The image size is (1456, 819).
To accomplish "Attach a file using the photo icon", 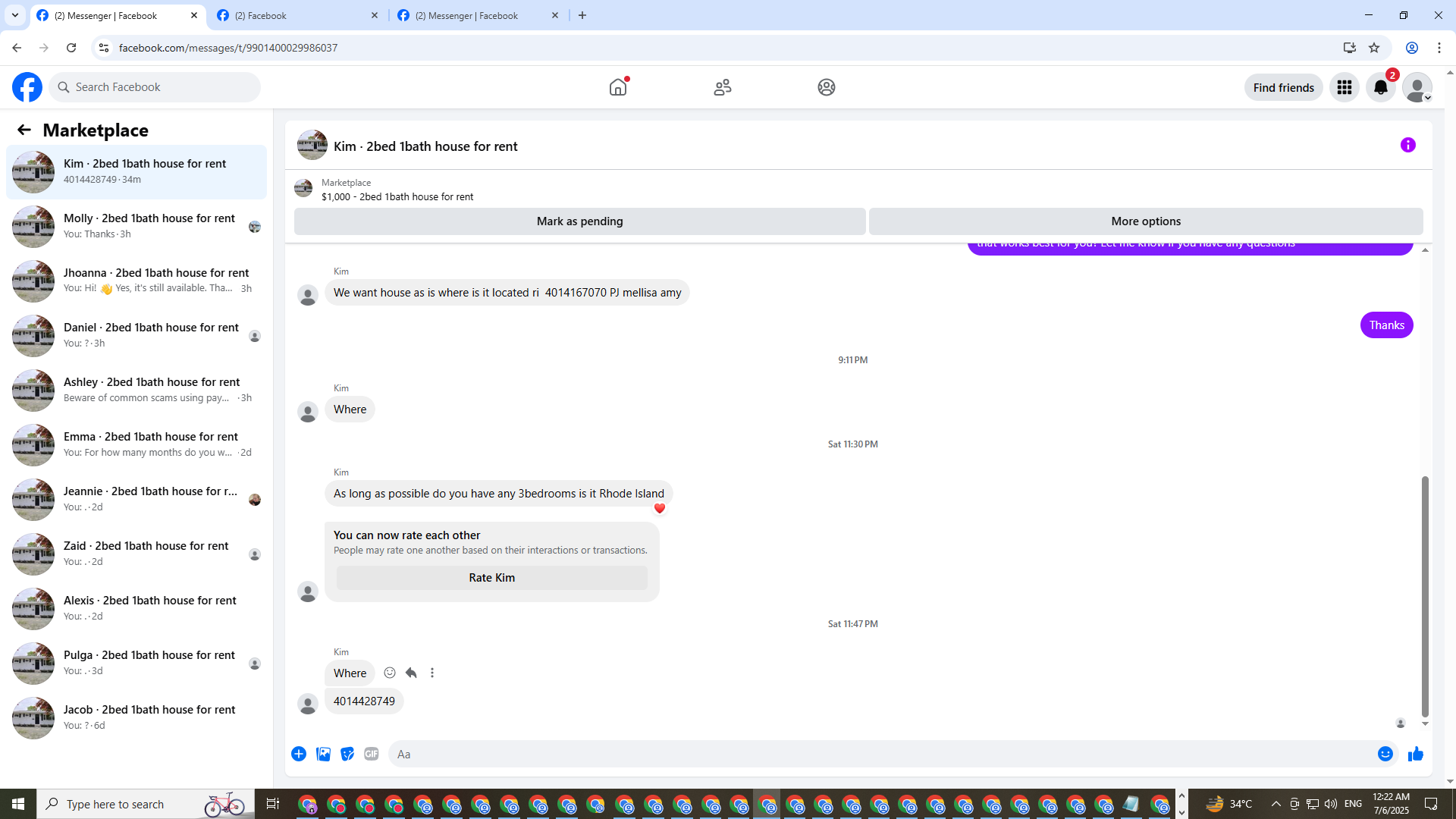I will (323, 754).
